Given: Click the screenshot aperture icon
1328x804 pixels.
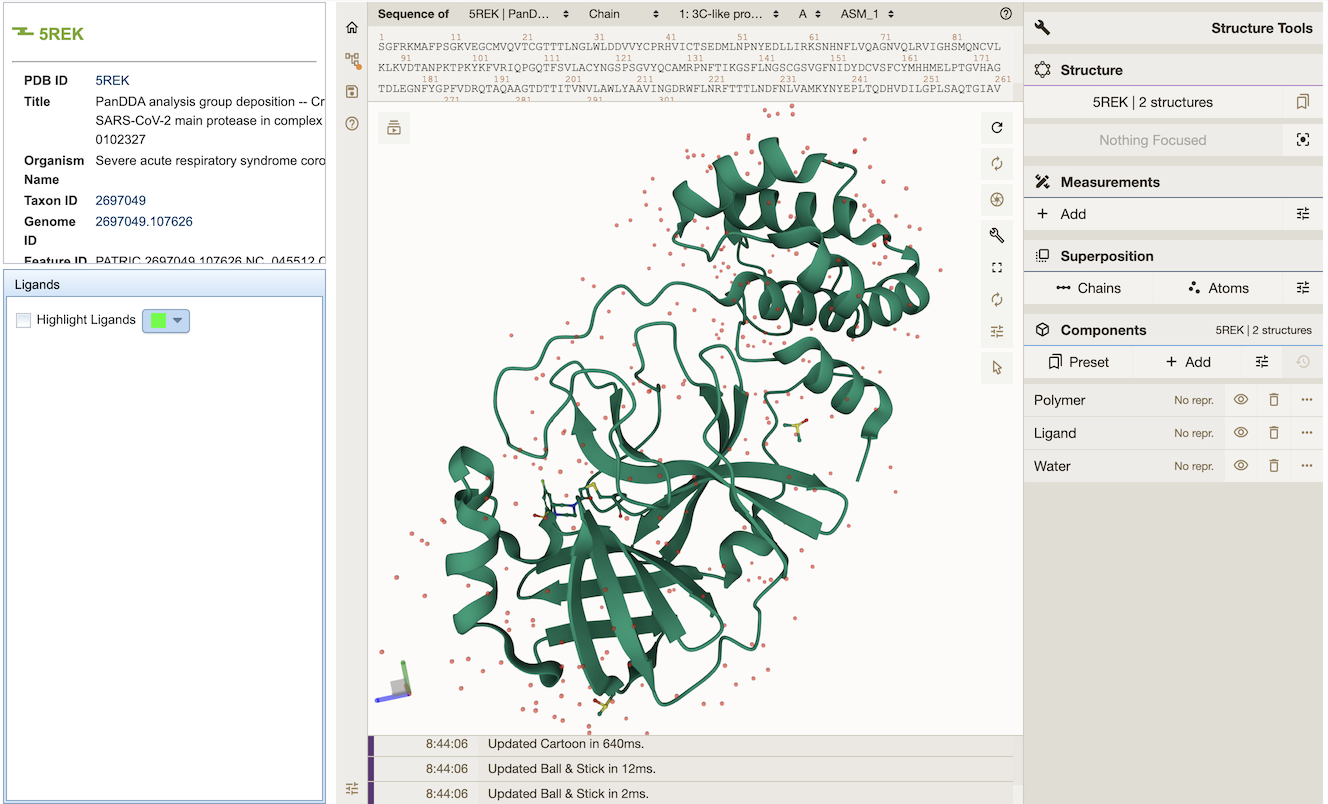Looking at the screenshot, I should (996, 200).
